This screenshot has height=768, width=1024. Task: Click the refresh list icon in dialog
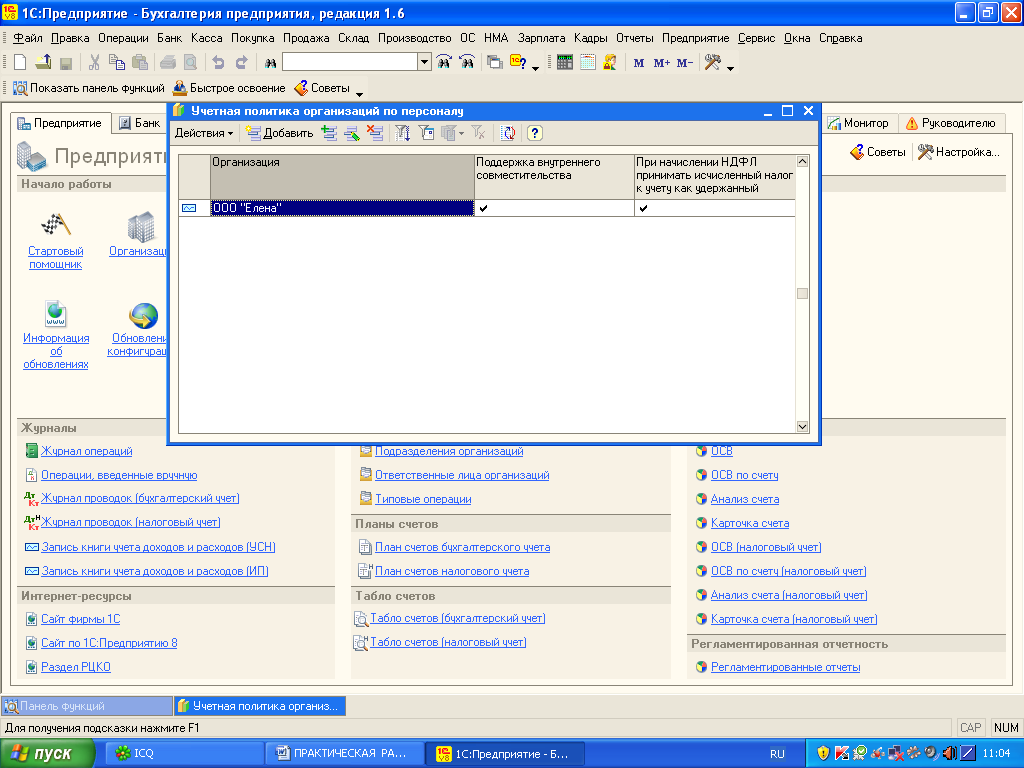508,133
